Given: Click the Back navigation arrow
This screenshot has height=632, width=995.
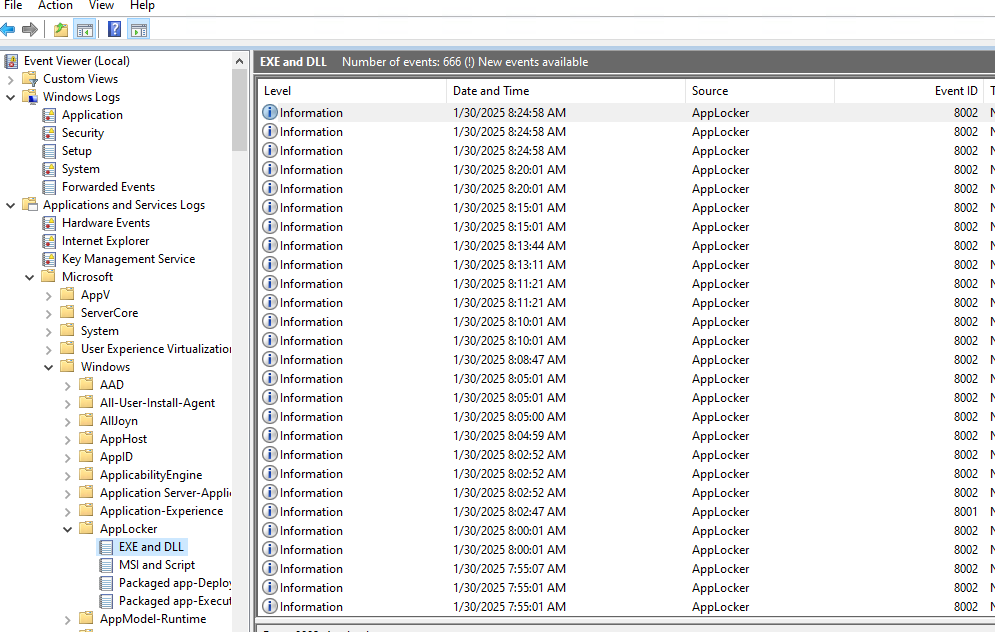Looking at the screenshot, I should [10, 28].
